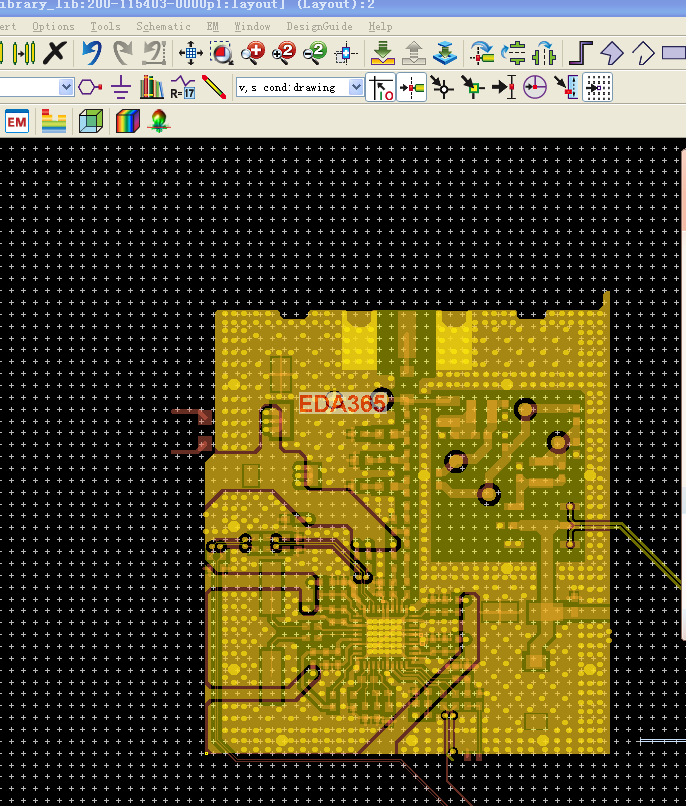Click the Delete X icon
This screenshot has height=806, width=686.
[x=55, y=53]
